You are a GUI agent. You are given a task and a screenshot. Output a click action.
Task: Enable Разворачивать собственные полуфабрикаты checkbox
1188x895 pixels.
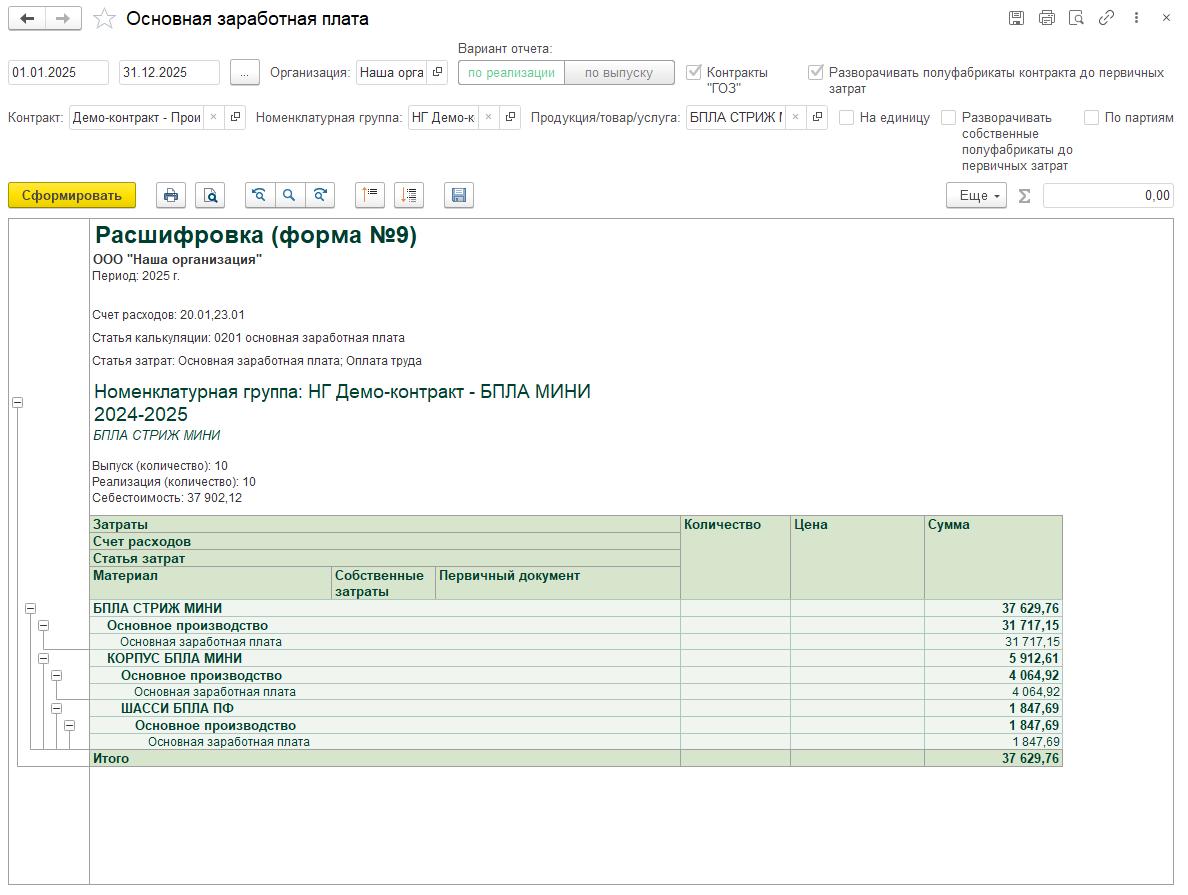pos(949,117)
